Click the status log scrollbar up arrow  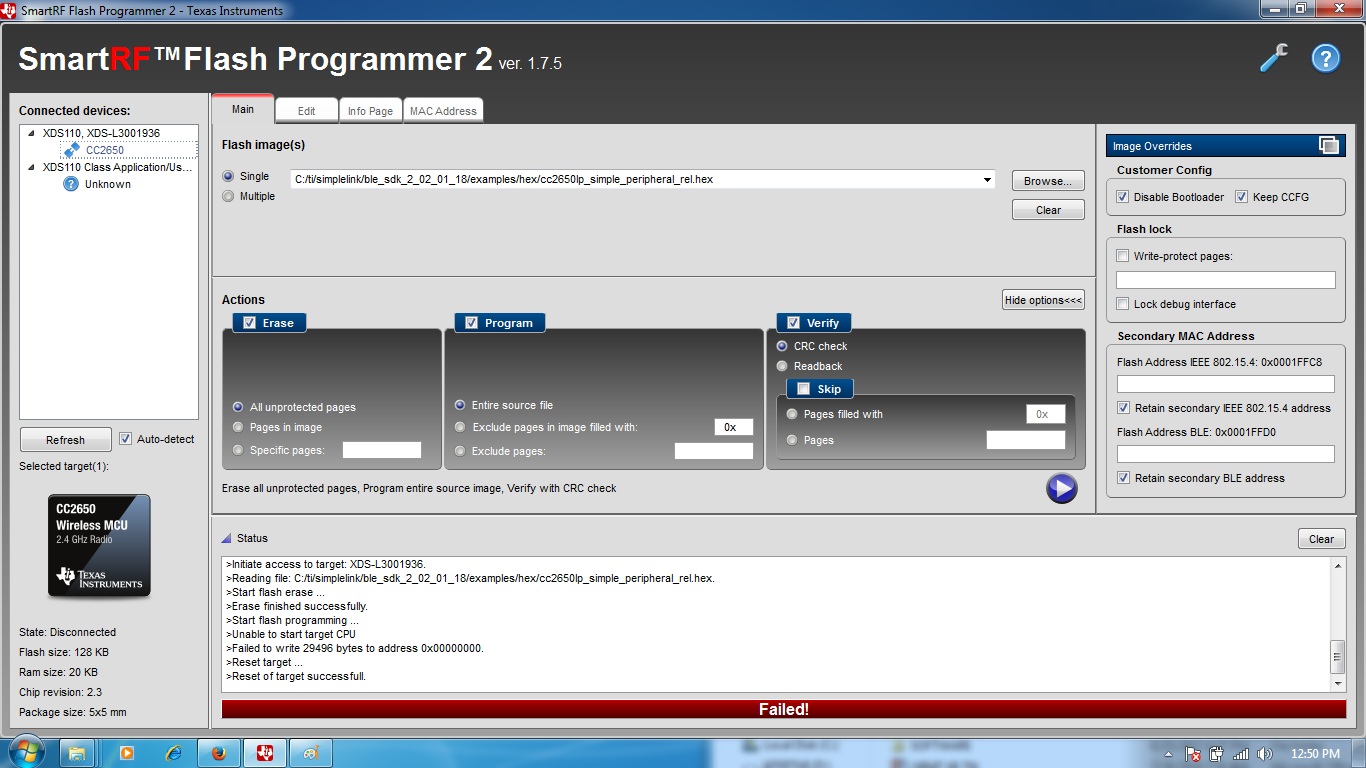point(1338,566)
